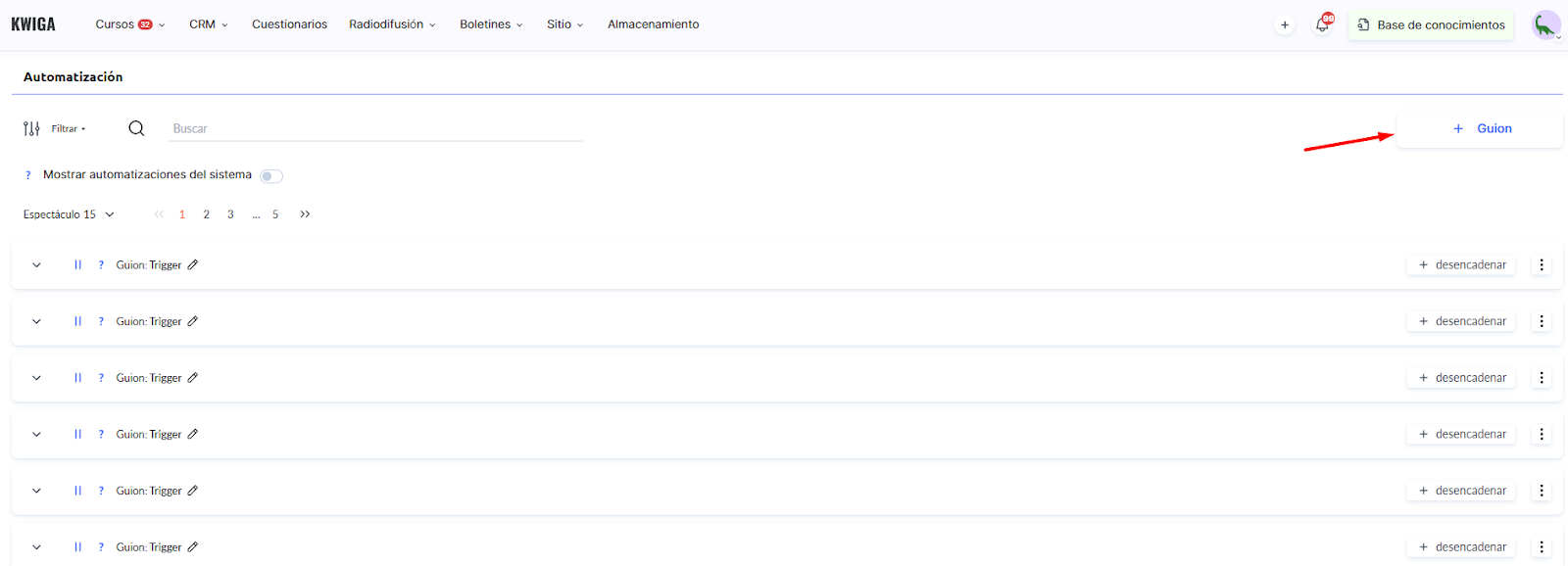Click help icon beside Mostrar automatizaciones
1568x566 pixels.
pyautogui.click(x=27, y=175)
